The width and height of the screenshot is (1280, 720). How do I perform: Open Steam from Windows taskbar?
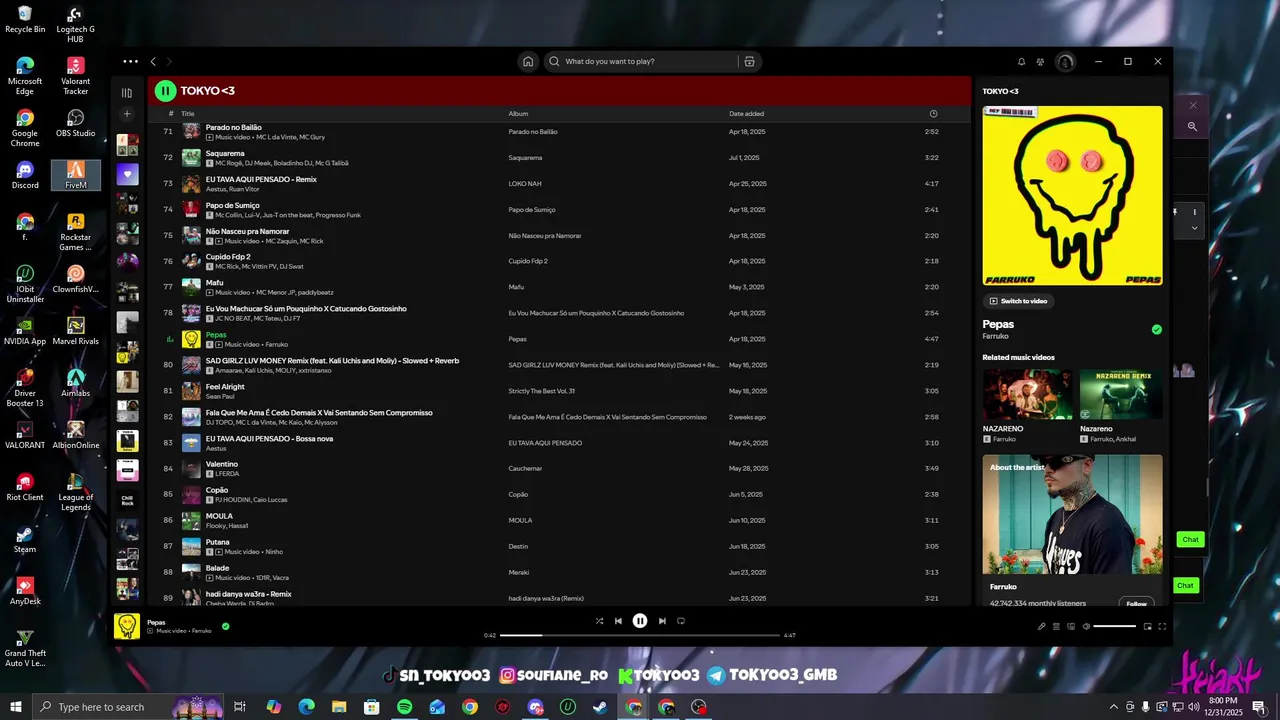click(600, 707)
